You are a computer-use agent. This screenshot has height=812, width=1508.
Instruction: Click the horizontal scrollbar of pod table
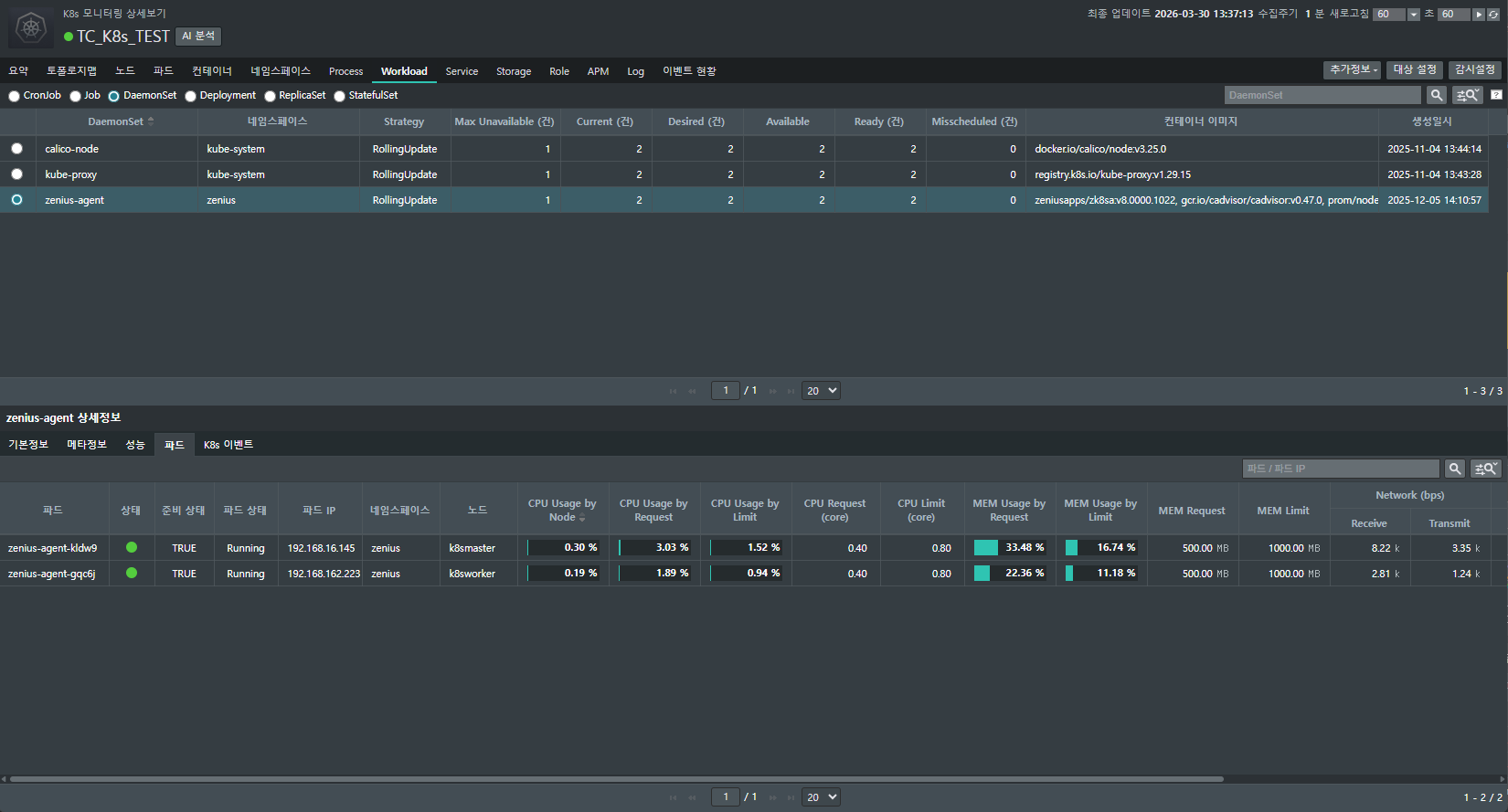[x=615, y=779]
